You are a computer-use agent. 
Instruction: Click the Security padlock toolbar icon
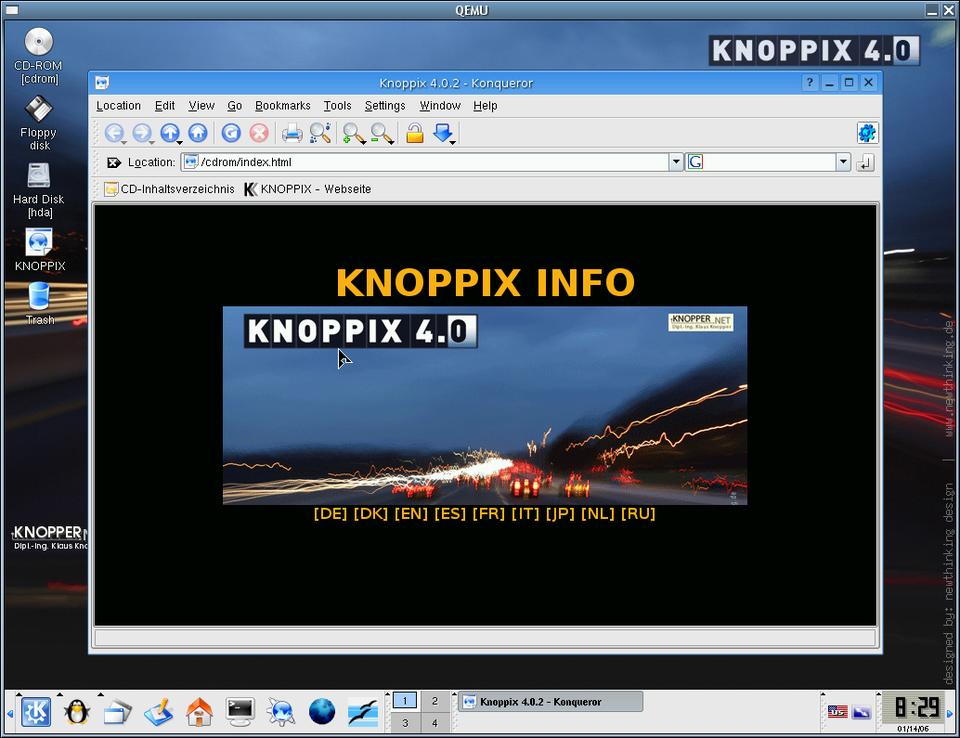(414, 132)
